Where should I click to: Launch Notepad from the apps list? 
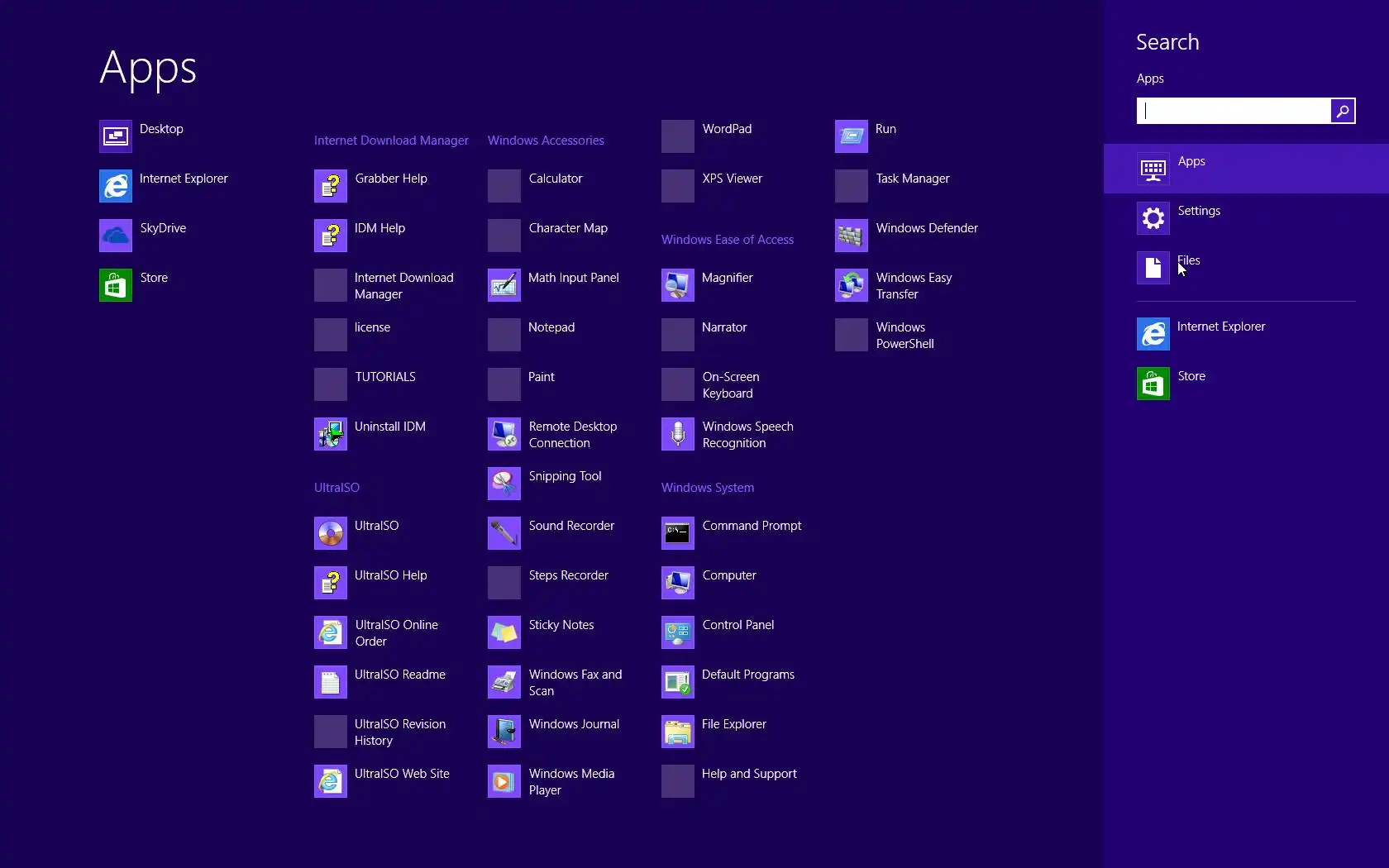pos(531,335)
